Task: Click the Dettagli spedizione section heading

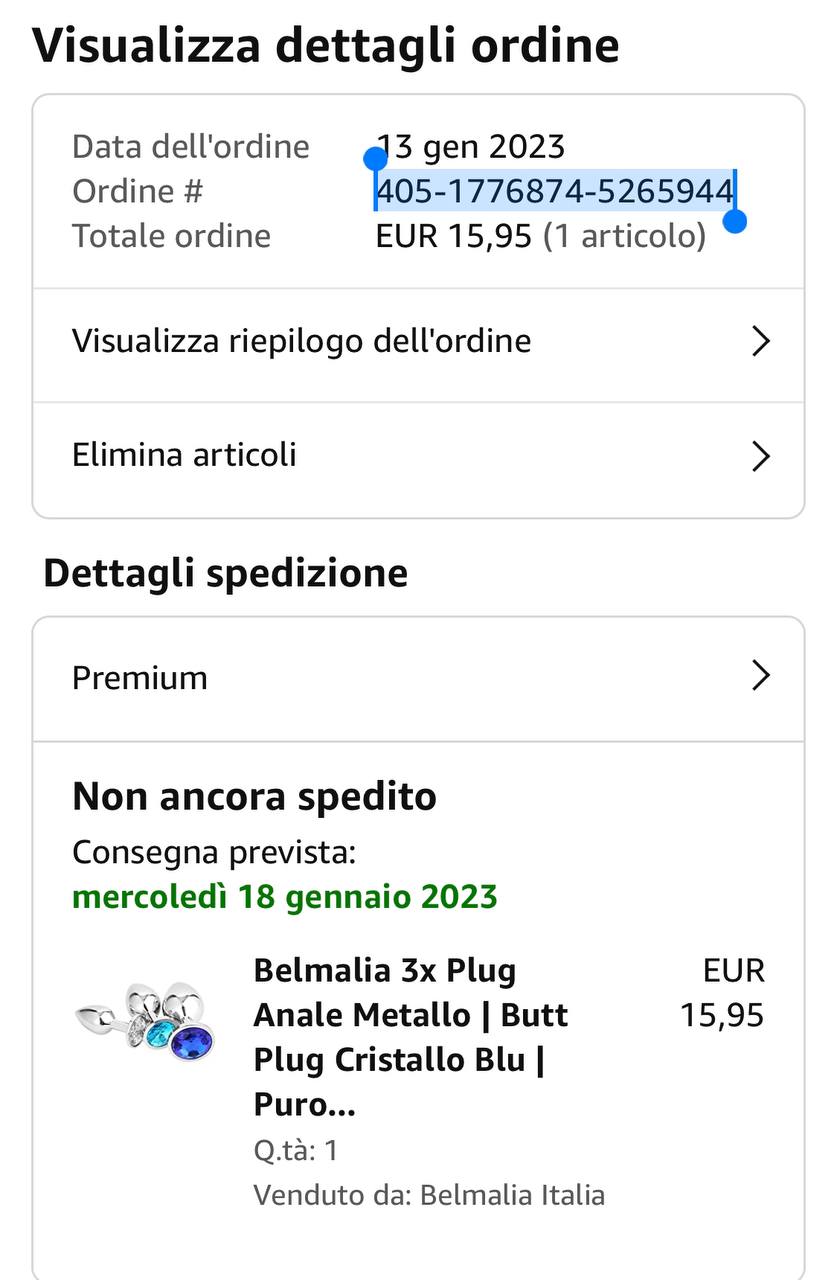Action: 226,574
